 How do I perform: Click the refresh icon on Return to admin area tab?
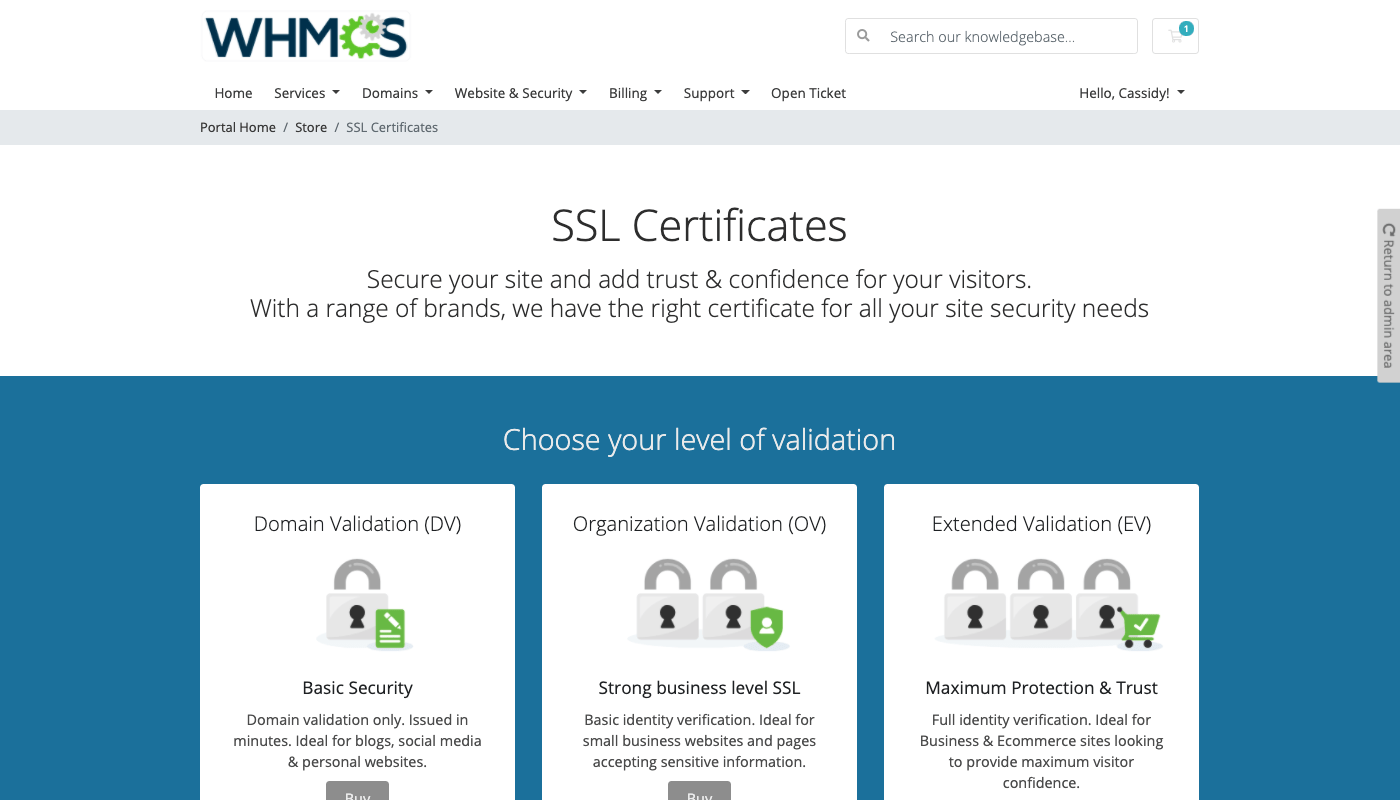point(1387,229)
